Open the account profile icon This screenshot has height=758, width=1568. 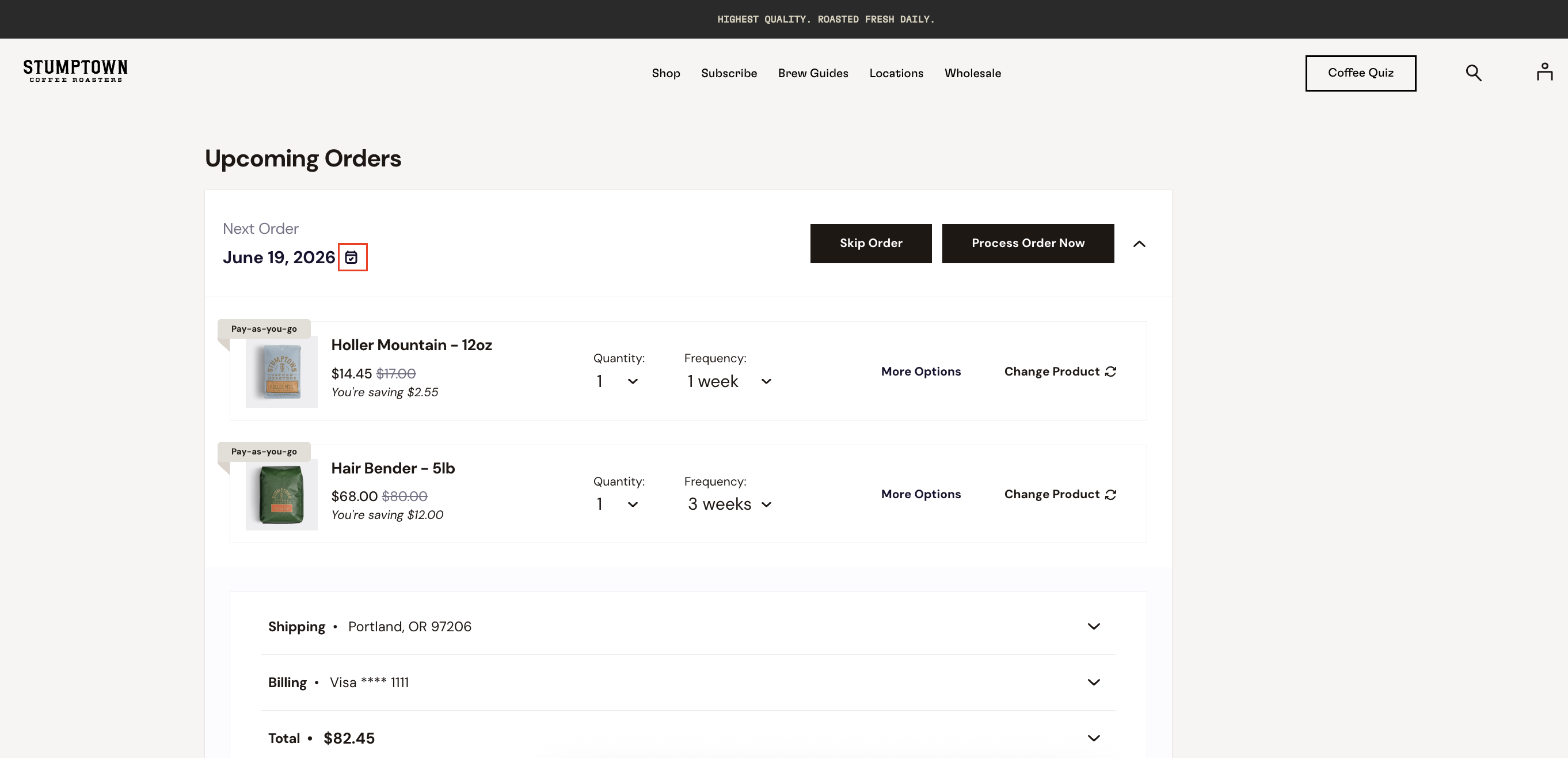1544,72
